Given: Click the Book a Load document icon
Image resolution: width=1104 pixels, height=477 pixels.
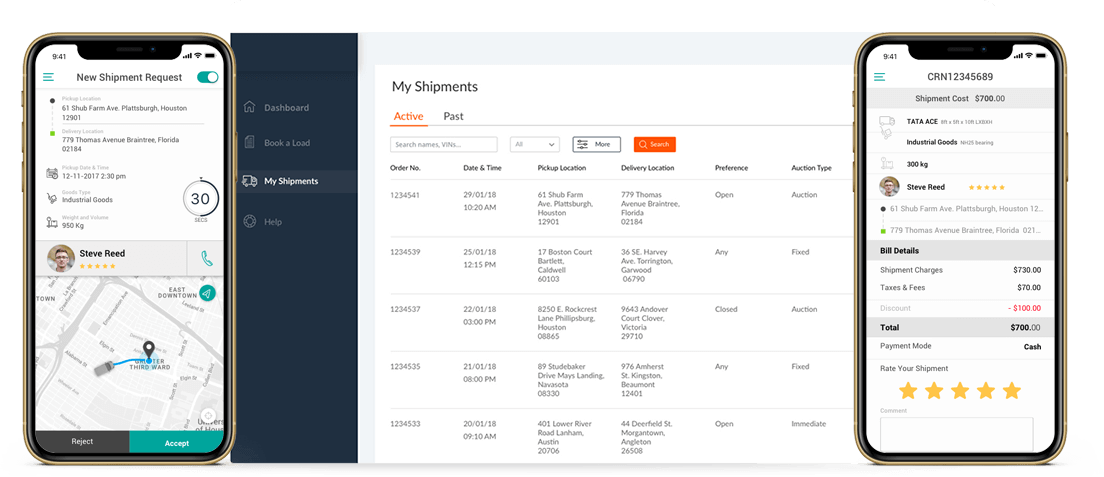Looking at the screenshot, I should pos(249,142).
